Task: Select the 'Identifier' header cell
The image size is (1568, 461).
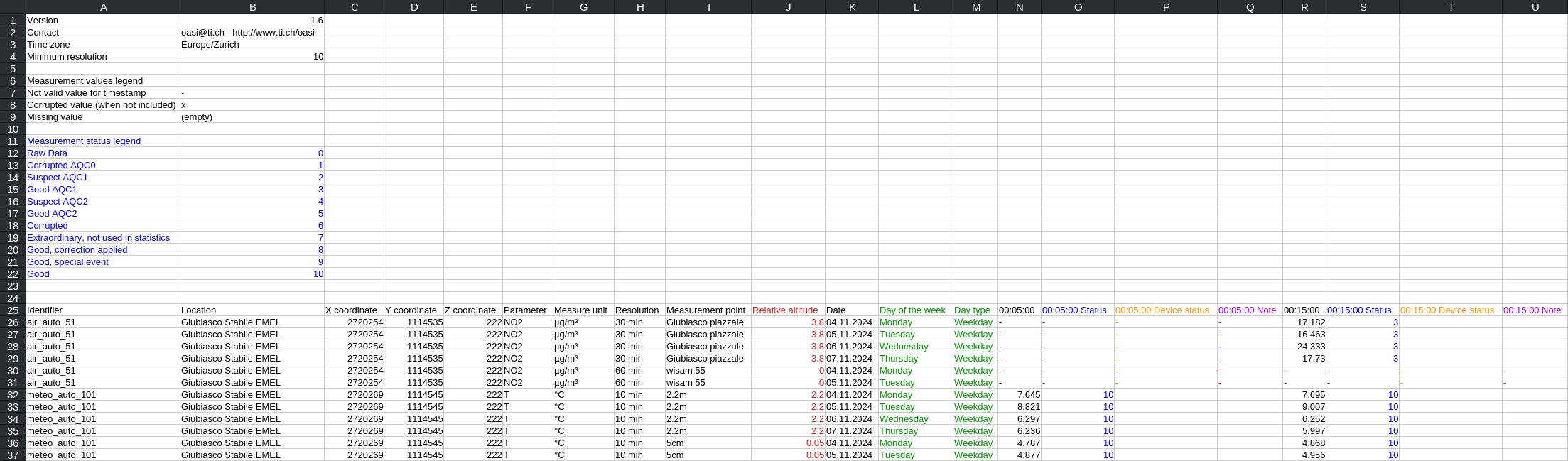Action: pyautogui.click(x=102, y=310)
